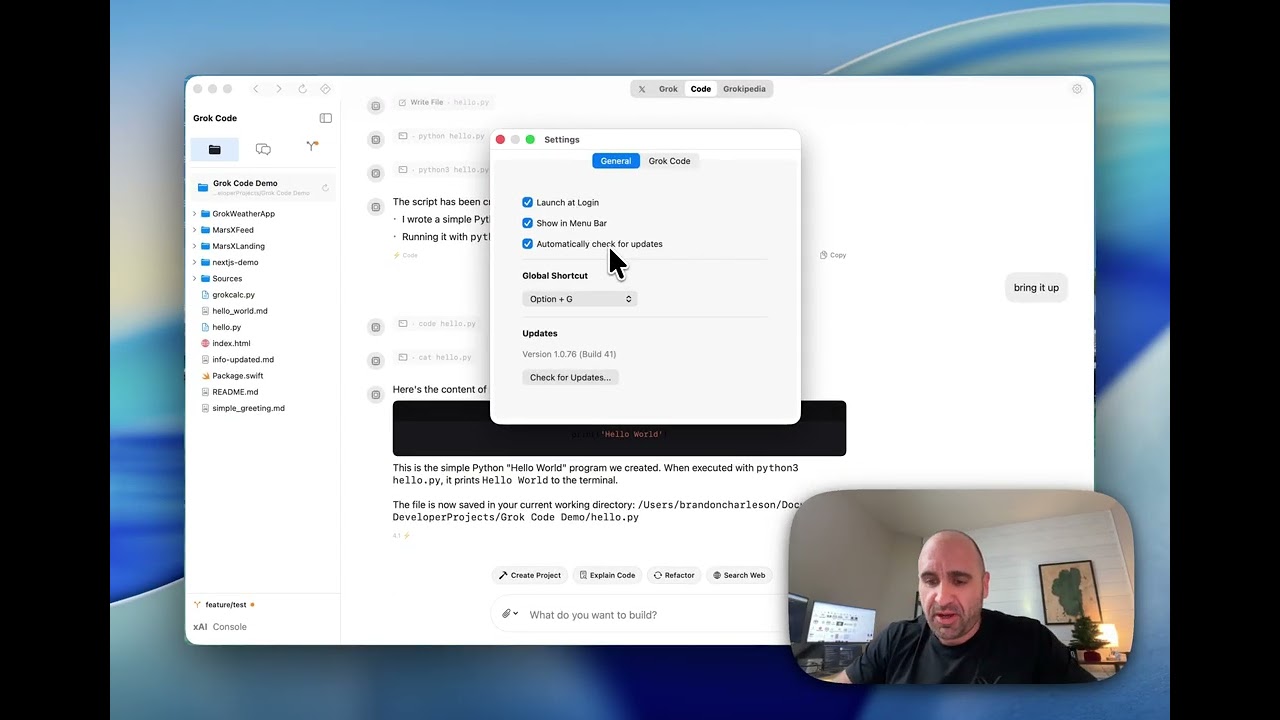Viewport: 1280px width, 720px height.
Task: Click the step icon beside code hello.py
Action: tap(376, 327)
